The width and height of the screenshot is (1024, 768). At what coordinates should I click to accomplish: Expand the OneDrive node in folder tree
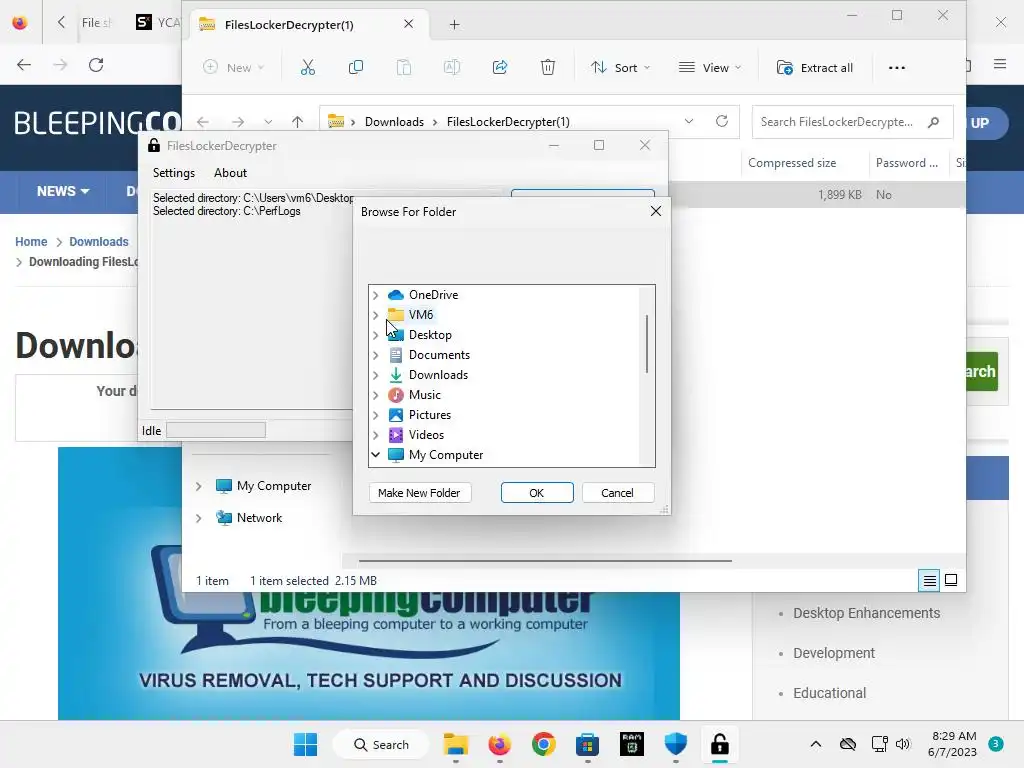click(x=376, y=295)
